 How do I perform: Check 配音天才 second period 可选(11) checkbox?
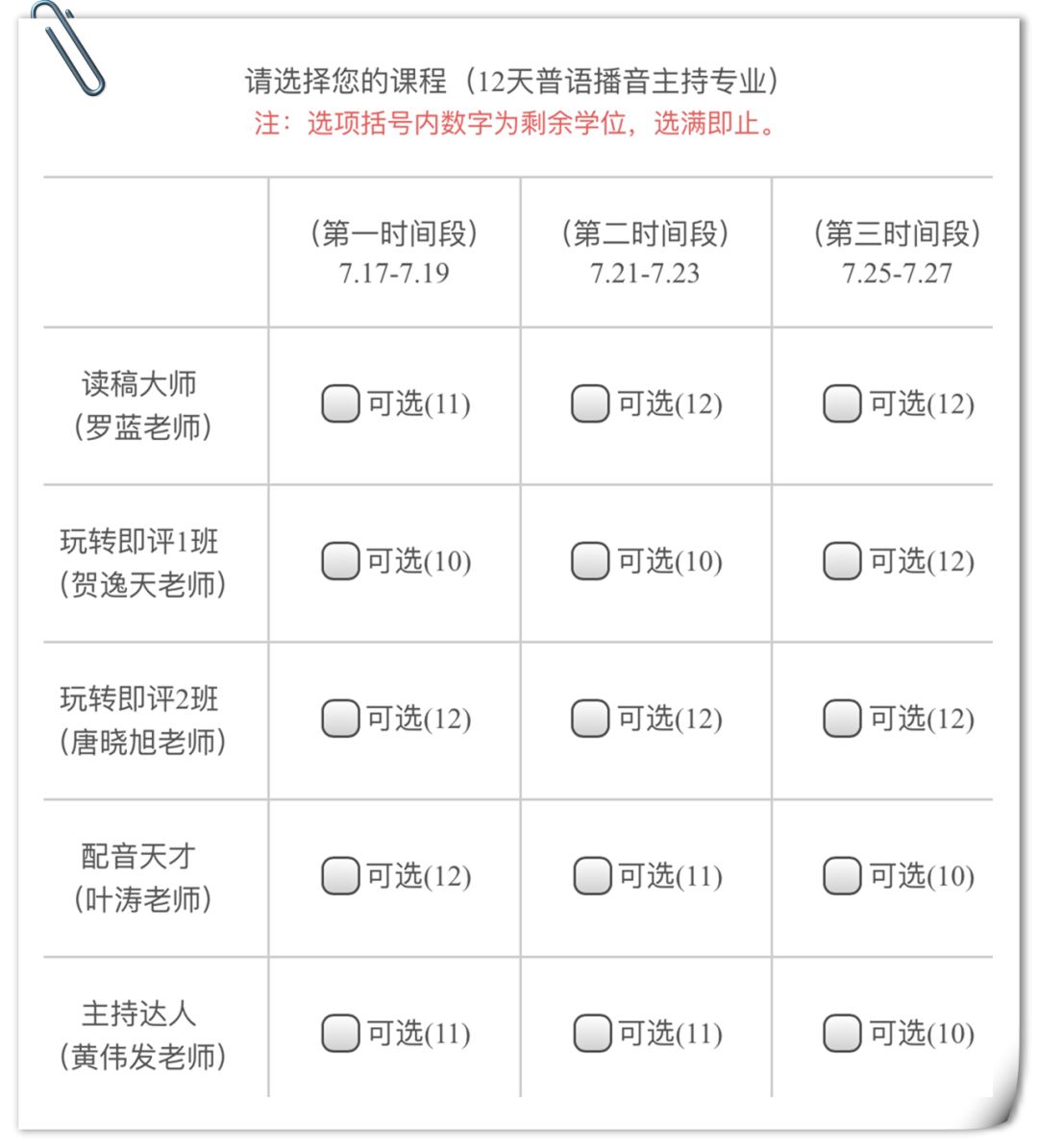[592, 875]
